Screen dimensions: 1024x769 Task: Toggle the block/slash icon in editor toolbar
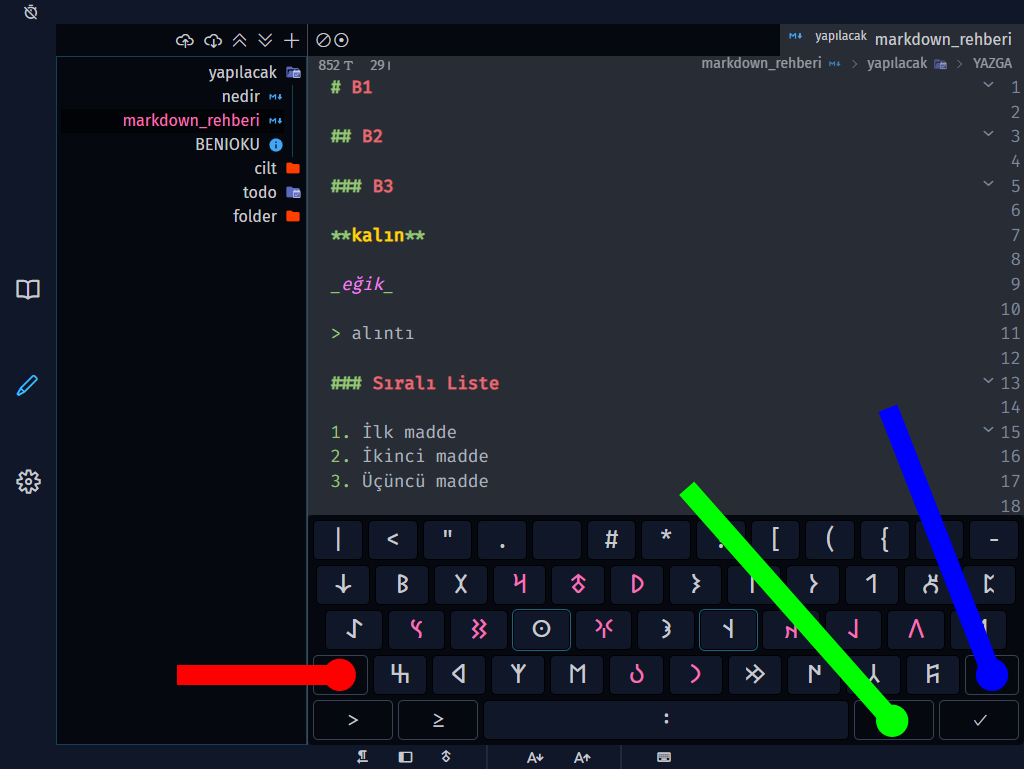tap(324, 40)
